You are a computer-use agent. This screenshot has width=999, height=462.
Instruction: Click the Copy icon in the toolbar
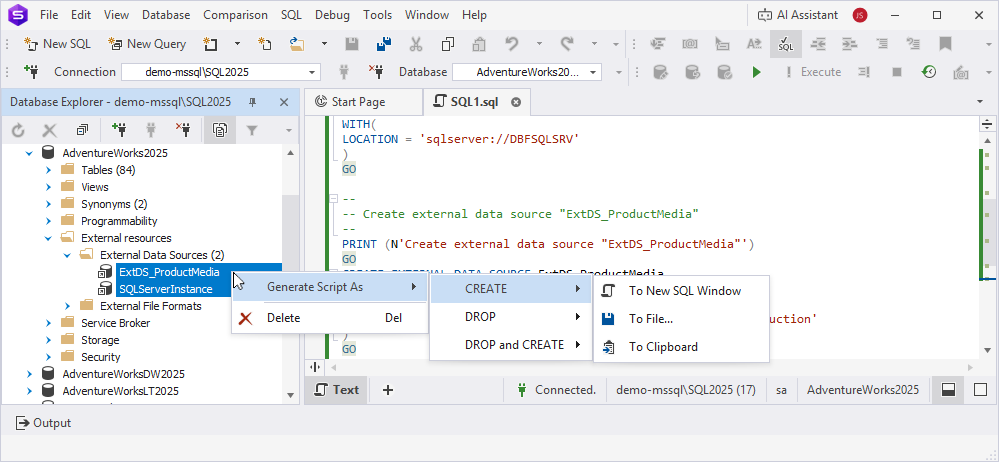[x=447, y=44]
